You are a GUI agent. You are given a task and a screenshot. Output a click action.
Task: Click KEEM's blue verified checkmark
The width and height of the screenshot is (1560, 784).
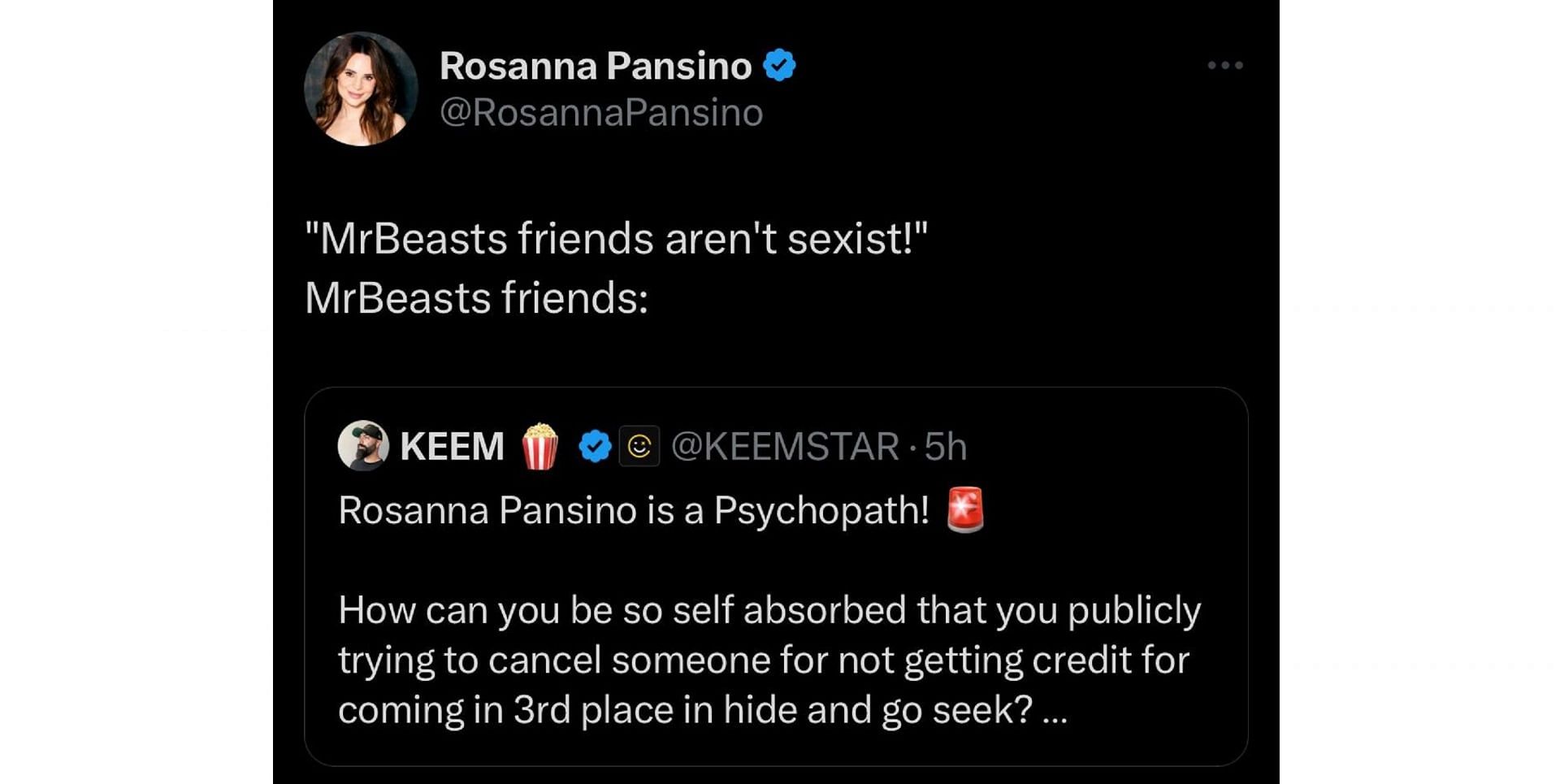(x=595, y=446)
